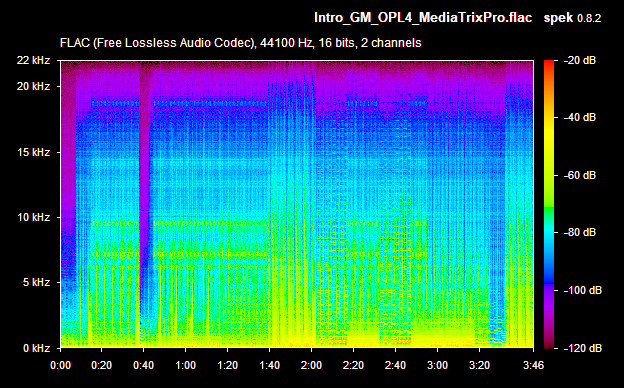Click the 20 kHz frequency label

(33, 86)
